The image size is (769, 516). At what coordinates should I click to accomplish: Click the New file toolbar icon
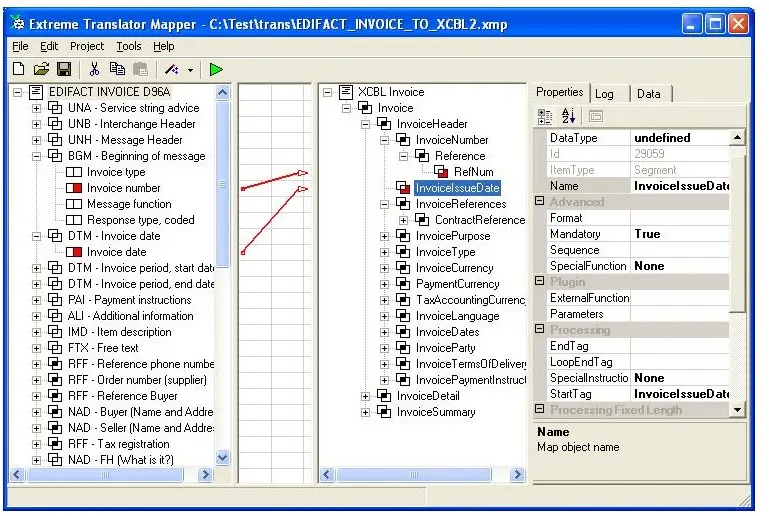(19, 69)
